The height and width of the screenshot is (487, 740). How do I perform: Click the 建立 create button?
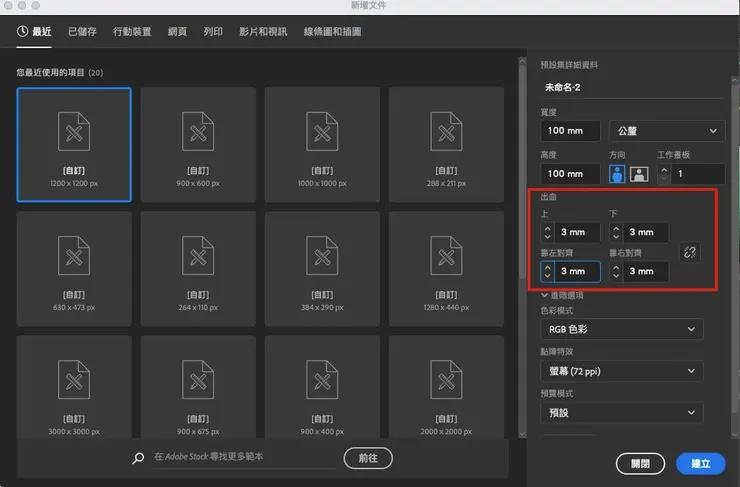[x=700, y=464]
